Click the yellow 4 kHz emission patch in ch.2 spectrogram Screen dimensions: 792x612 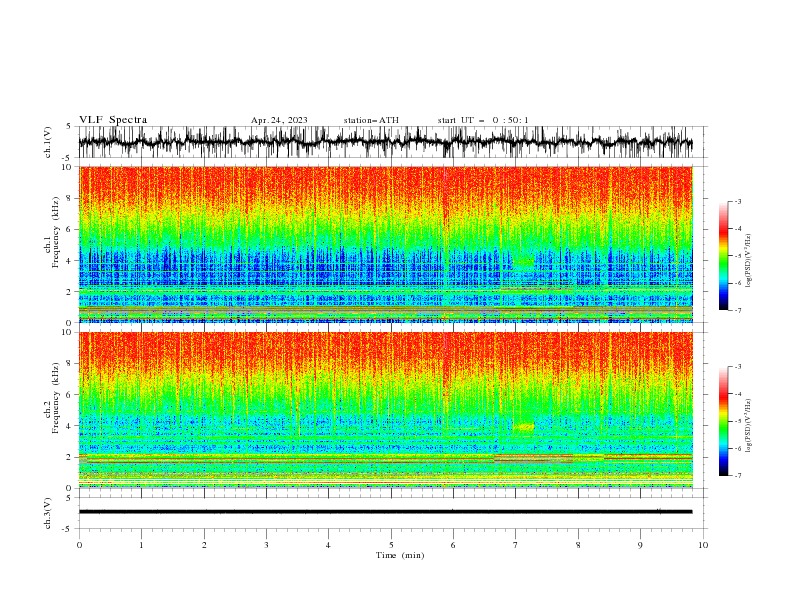tap(524, 427)
